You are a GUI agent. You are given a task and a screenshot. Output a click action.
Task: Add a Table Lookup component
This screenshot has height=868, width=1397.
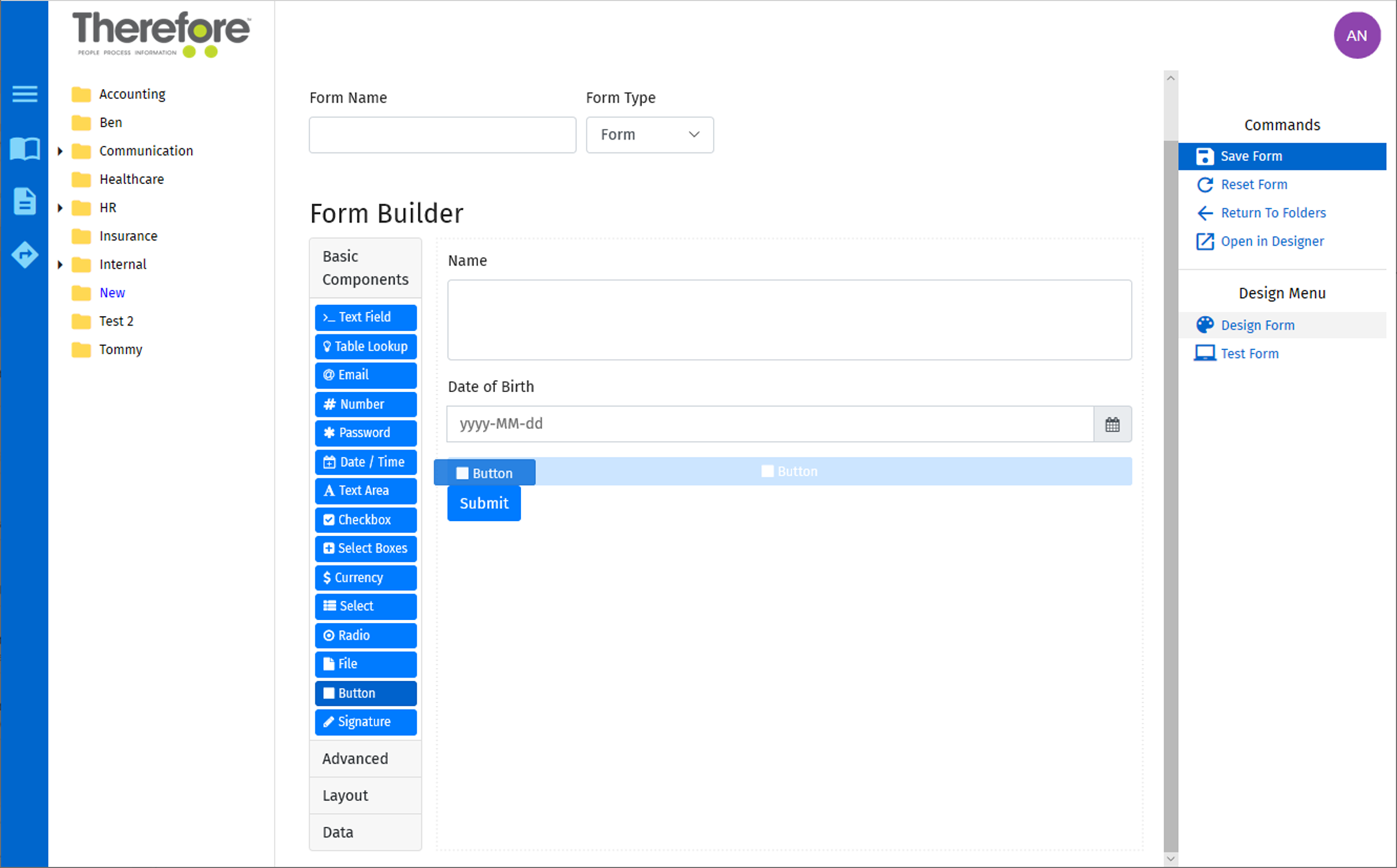point(365,346)
